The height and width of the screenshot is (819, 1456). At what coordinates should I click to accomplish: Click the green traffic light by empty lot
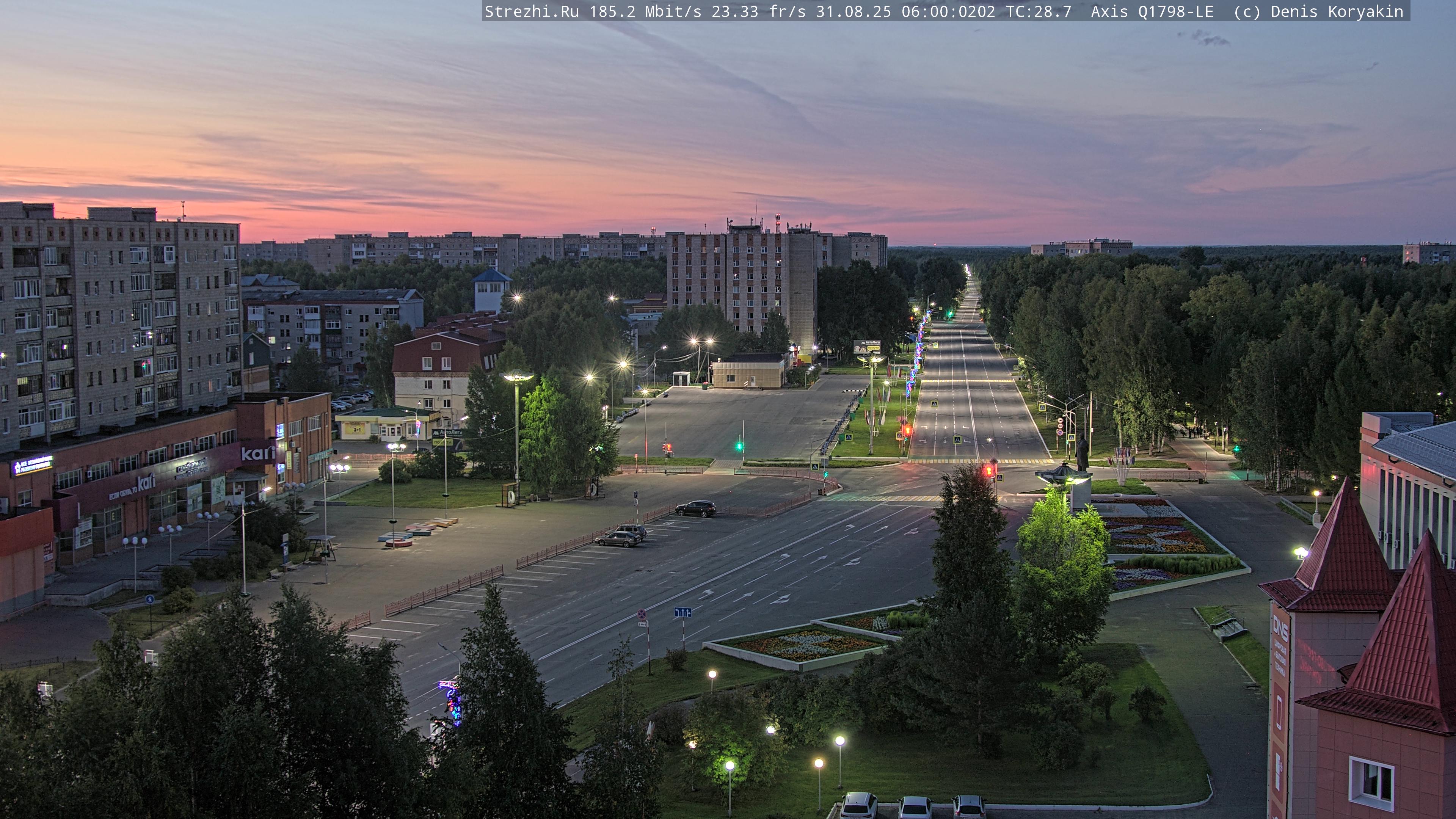click(x=739, y=446)
